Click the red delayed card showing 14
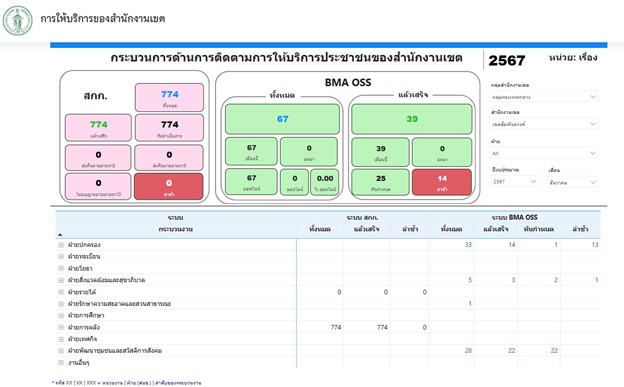This screenshot has height=387, width=624. point(442,182)
